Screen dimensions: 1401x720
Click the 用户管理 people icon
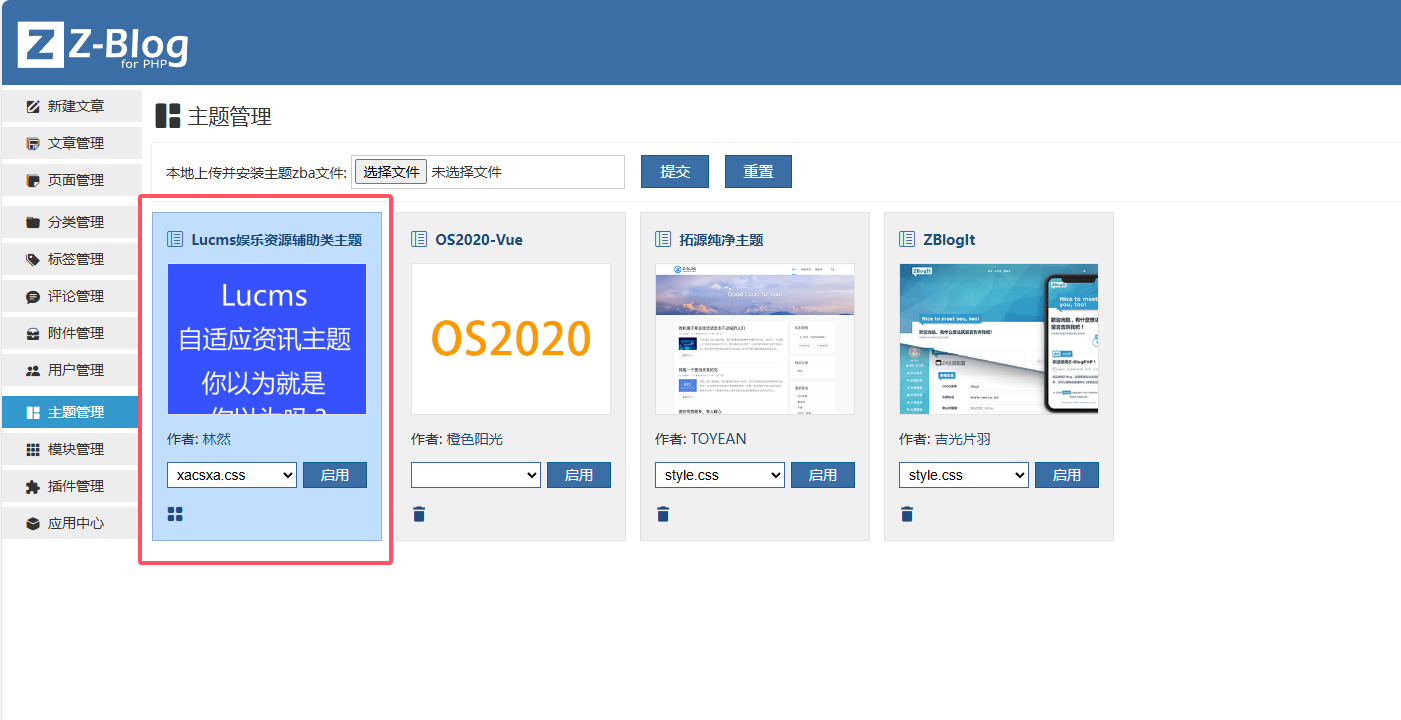point(33,370)
